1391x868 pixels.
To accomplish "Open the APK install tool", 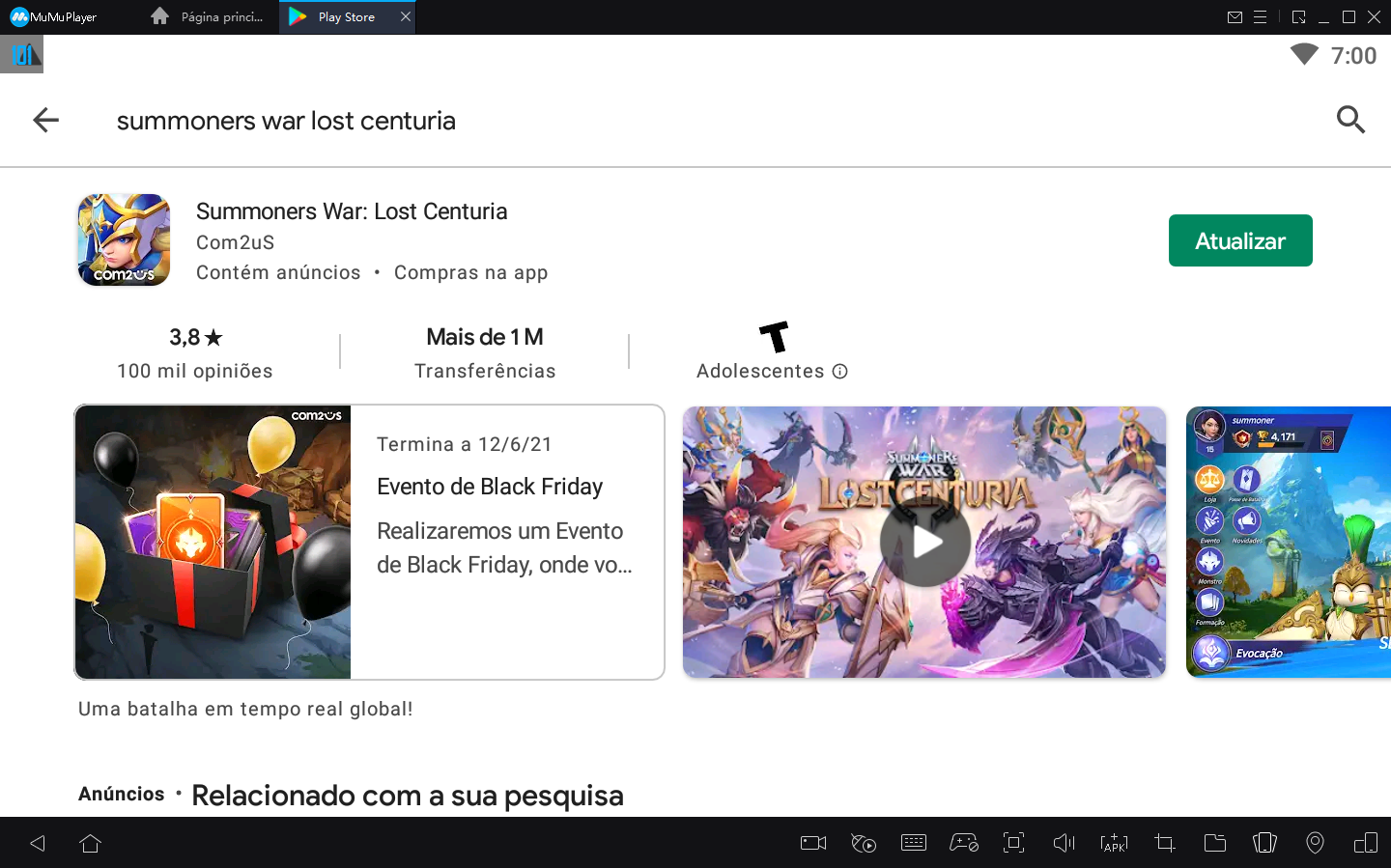I will (1114, 842).
